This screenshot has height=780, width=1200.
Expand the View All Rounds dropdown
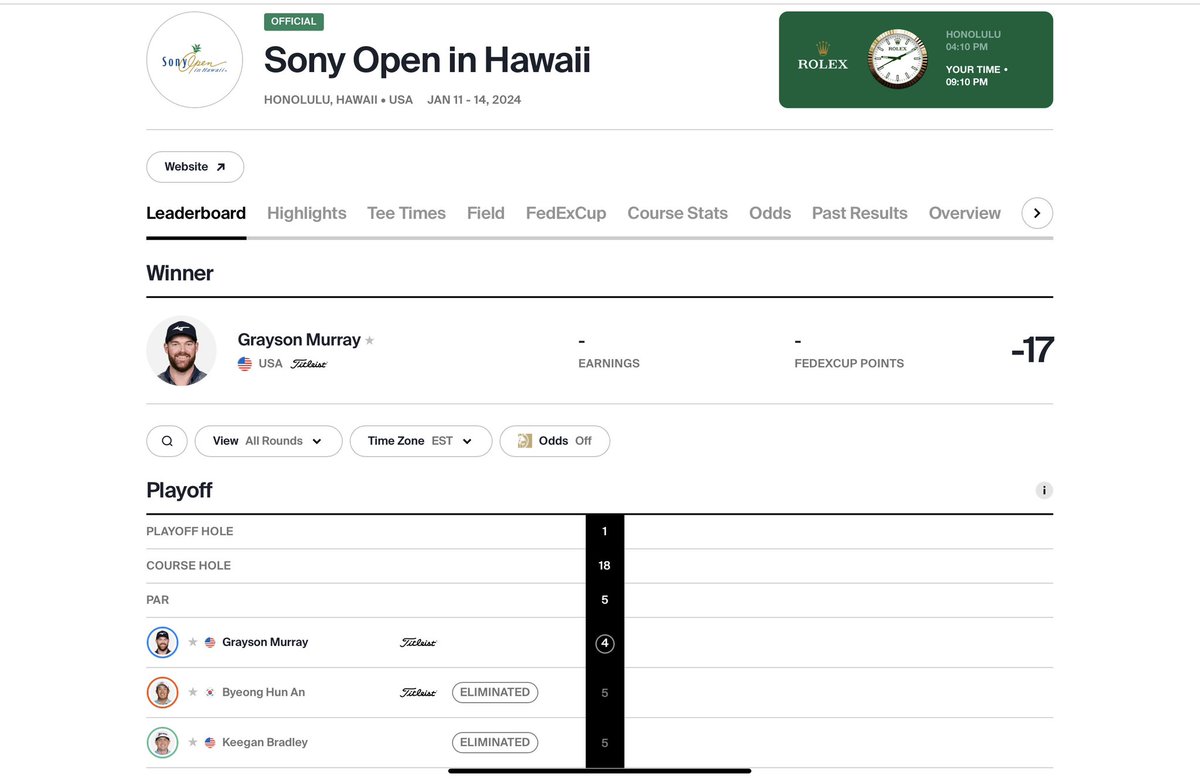point(268,441)
